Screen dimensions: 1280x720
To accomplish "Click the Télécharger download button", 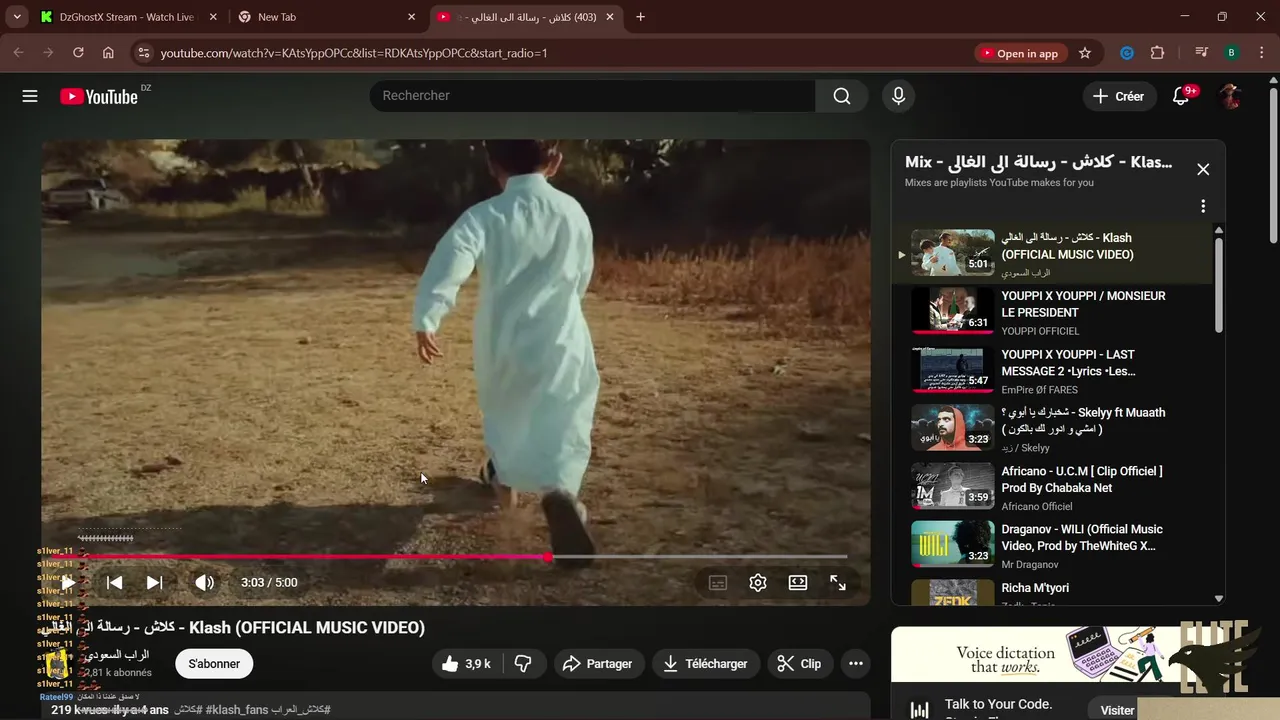I will [705, 664].
